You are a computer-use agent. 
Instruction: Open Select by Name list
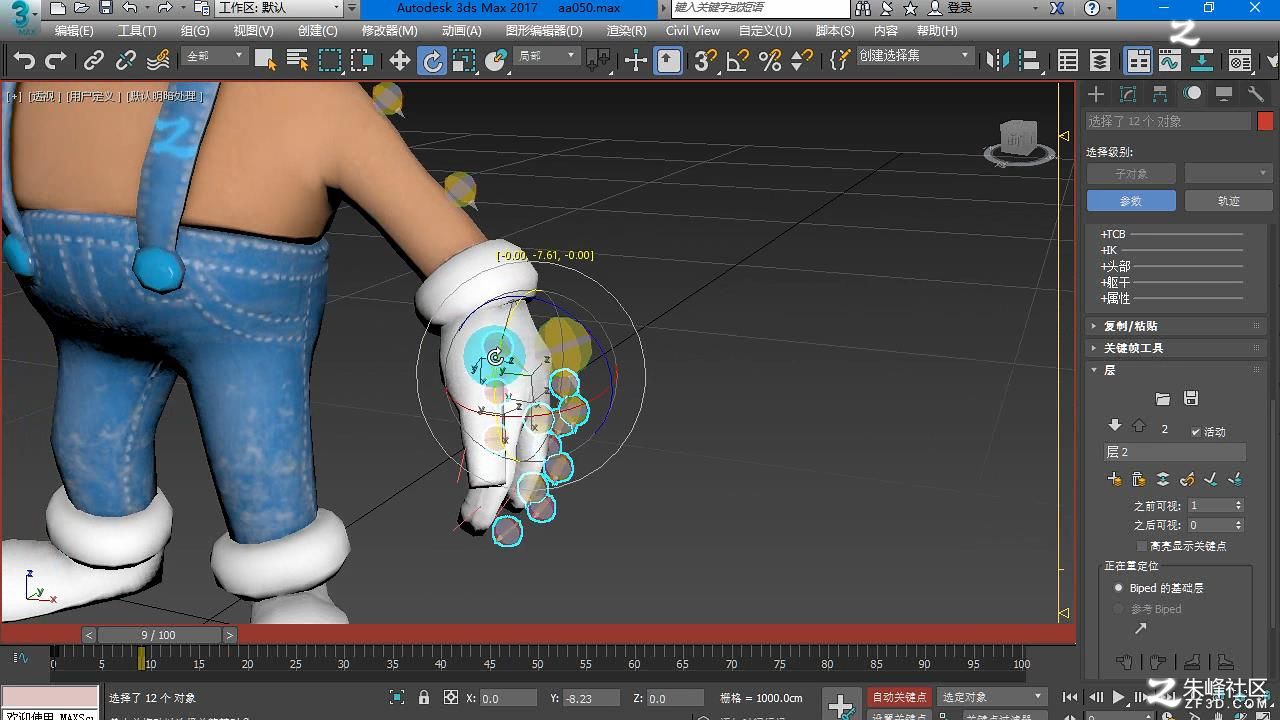click(x=297, y=61)
